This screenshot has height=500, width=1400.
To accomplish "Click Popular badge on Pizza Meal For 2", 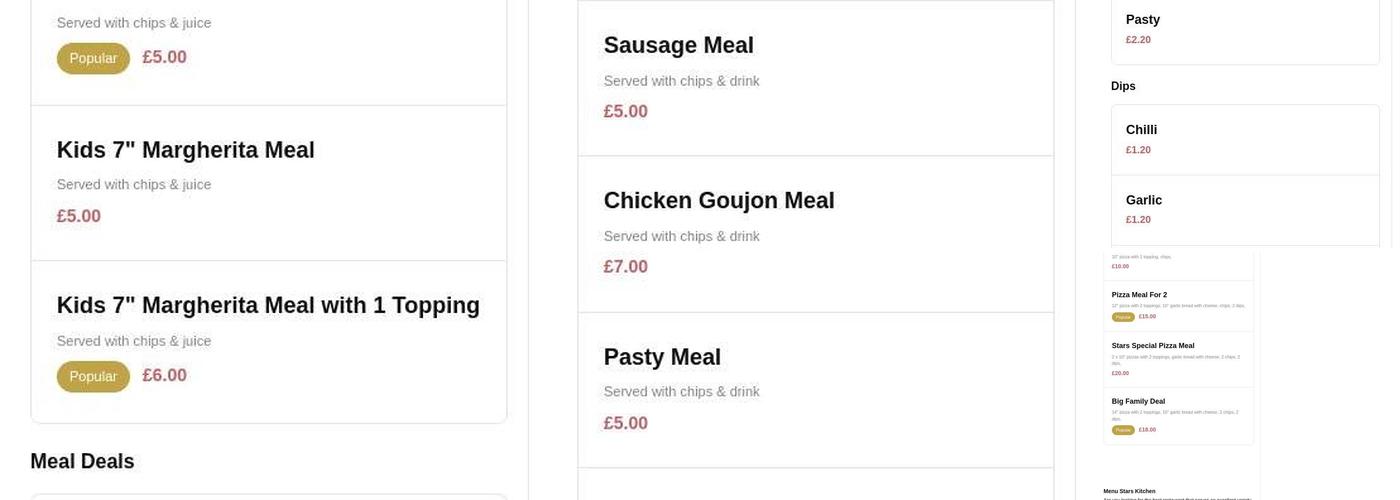I will (1123, 317).
